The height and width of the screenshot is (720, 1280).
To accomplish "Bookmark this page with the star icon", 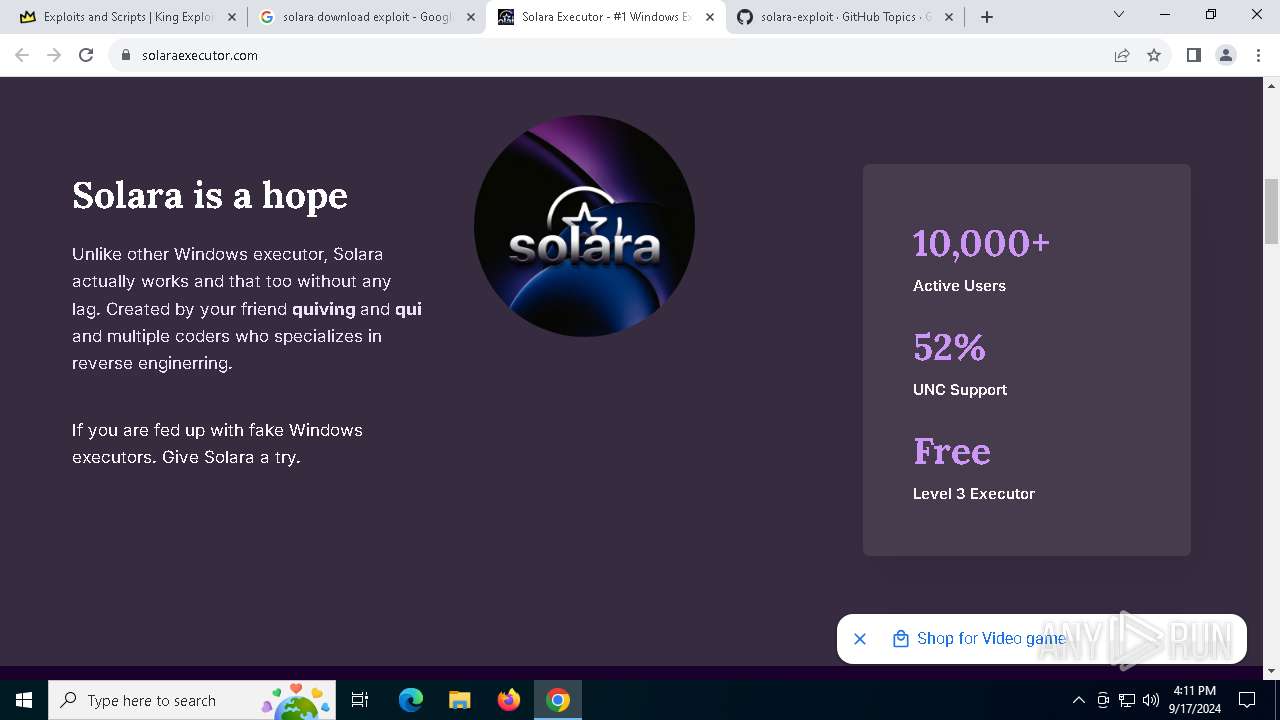I will pyautogui.click(x=1154, y=55).
